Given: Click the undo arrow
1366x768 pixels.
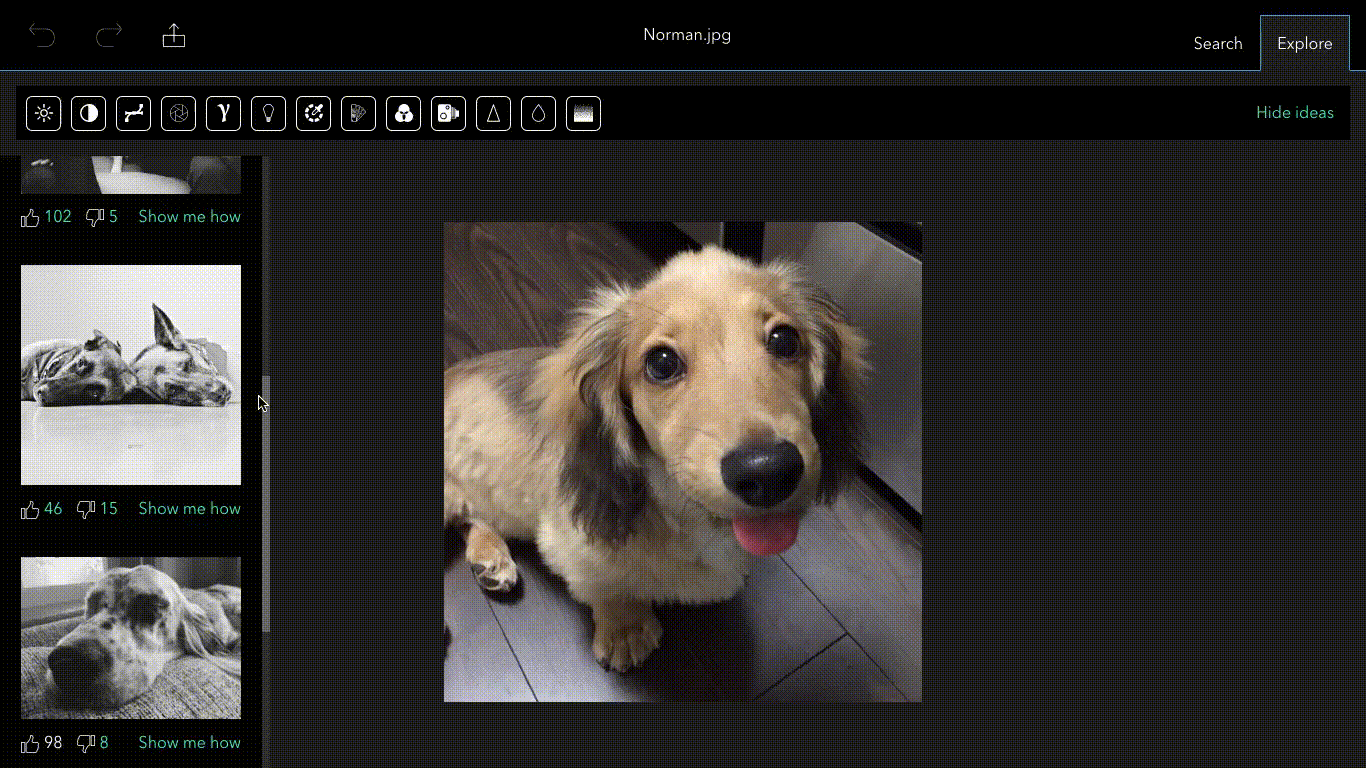Looking at the screenshot, I should (x=41, y=34).
